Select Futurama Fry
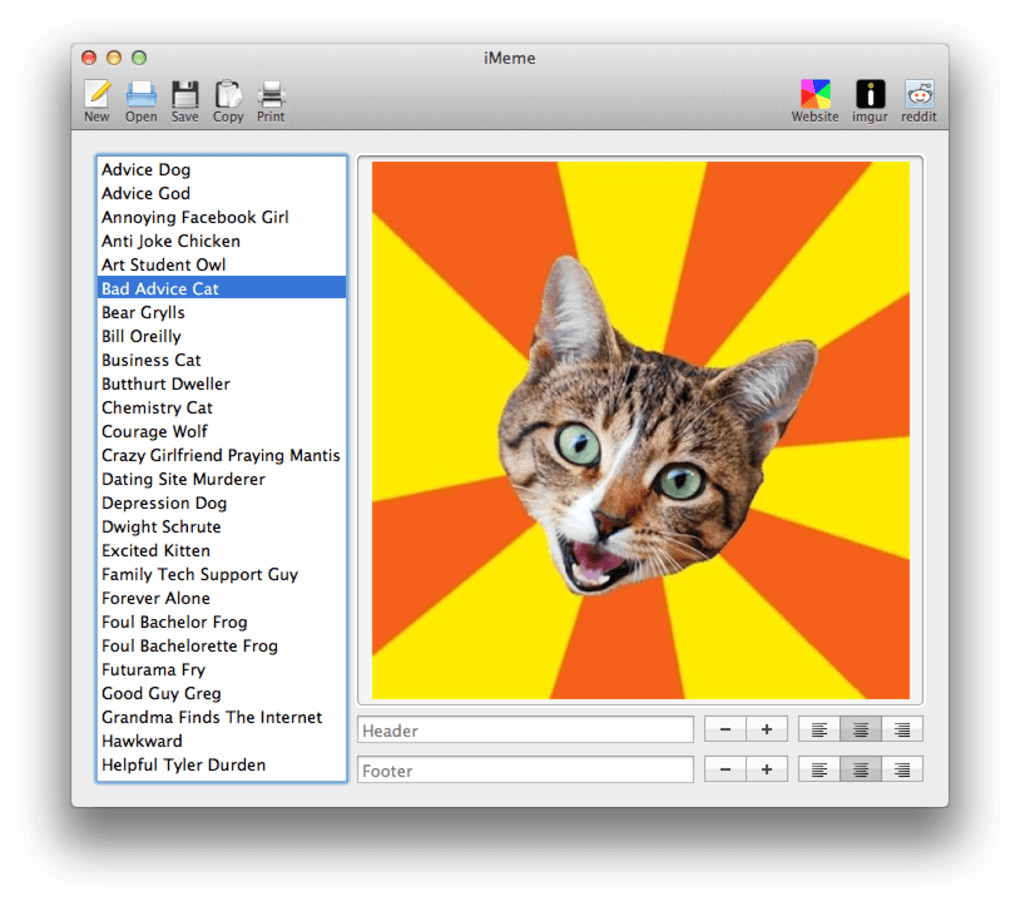This screenshot has width=1020, height=906. click(x=222, y=670)
